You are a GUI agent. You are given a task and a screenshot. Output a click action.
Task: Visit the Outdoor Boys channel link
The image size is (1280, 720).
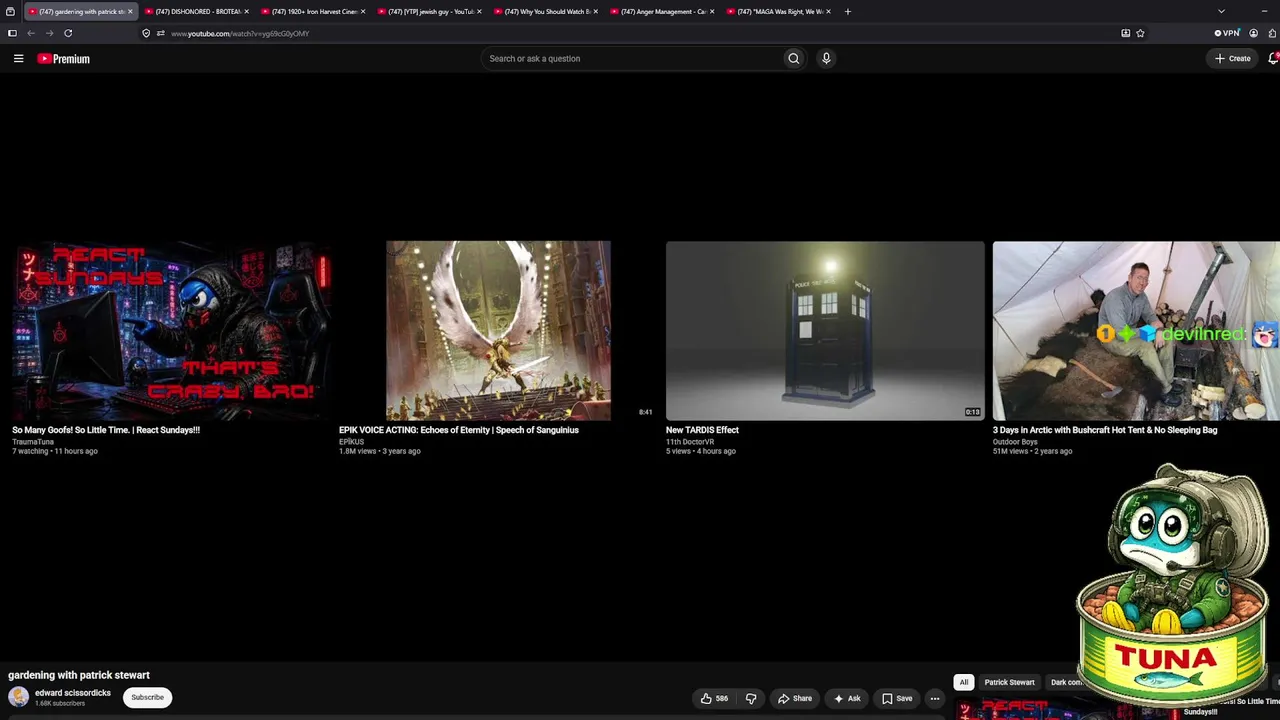click(1015, 442)
